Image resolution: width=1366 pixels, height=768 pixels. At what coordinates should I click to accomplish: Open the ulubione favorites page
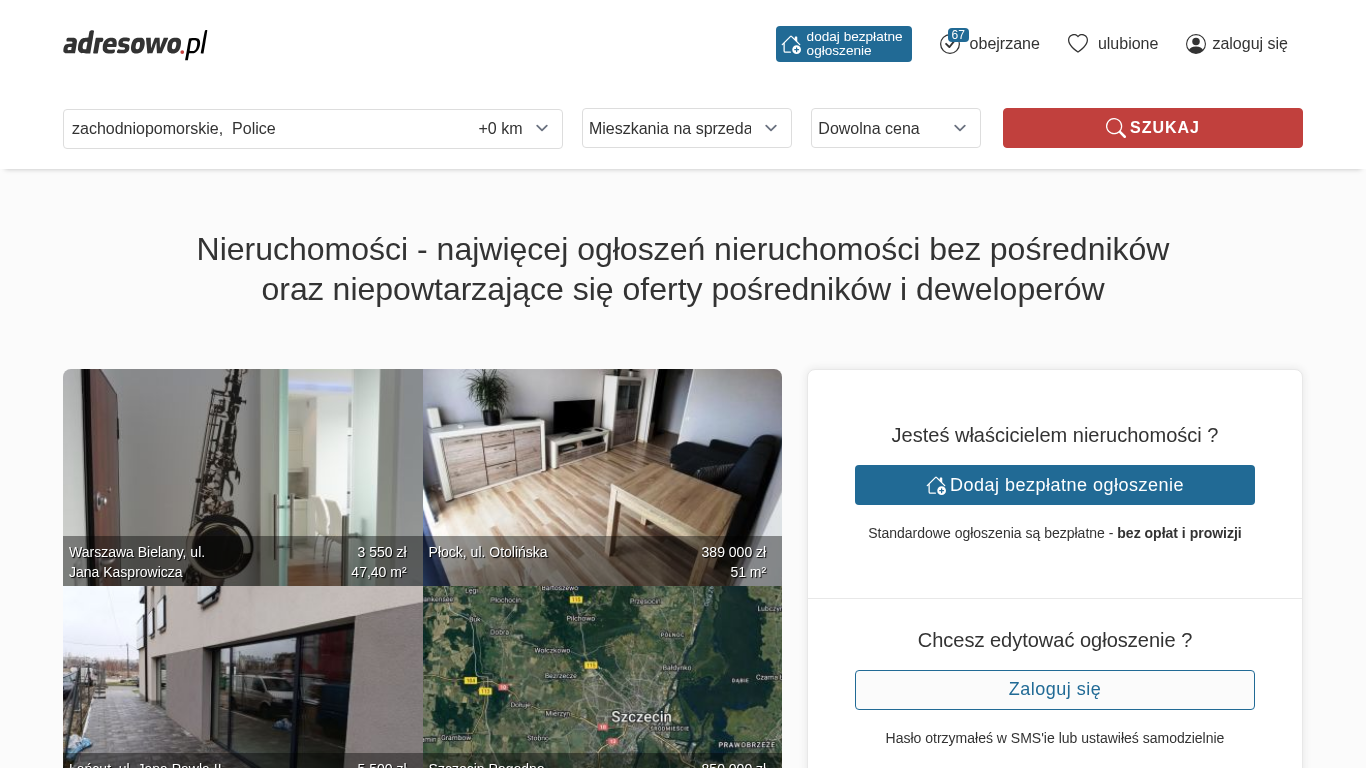[x=1127, y=44]
